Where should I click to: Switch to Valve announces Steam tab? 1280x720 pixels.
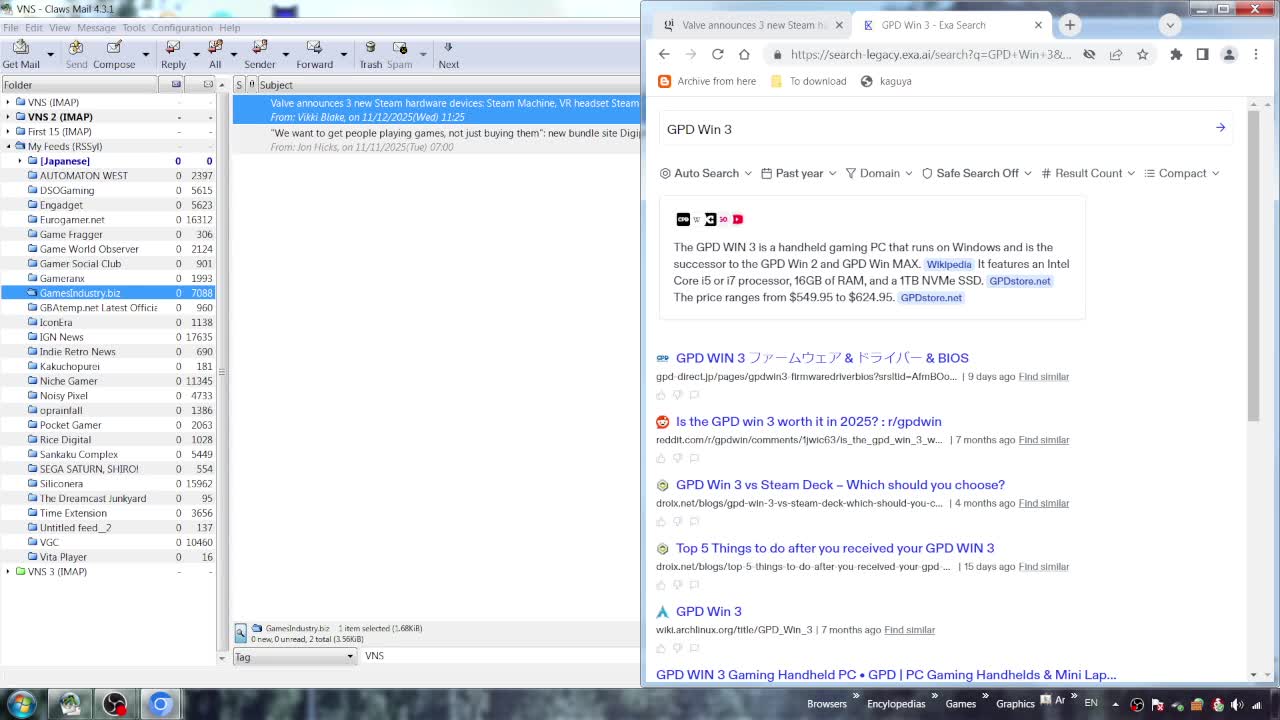click(x=754, y=25)
